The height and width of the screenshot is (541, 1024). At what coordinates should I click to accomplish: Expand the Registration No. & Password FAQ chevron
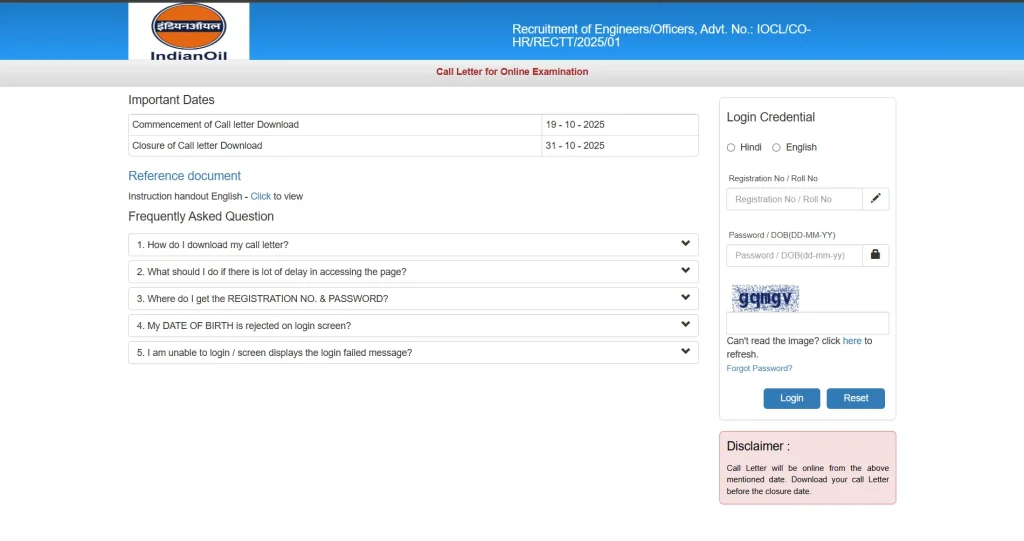click(686, 298)
